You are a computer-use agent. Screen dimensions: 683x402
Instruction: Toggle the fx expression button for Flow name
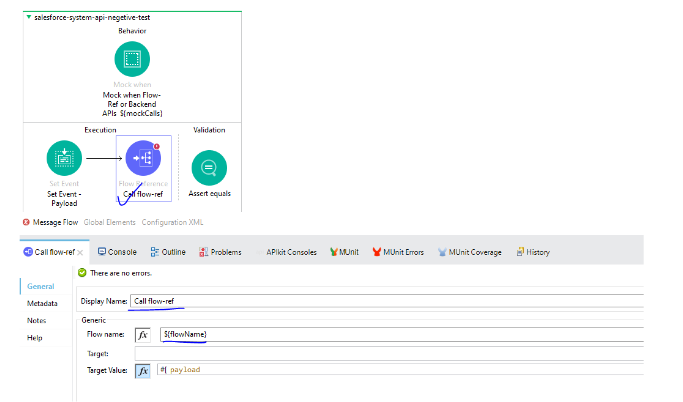click(142, 335)
